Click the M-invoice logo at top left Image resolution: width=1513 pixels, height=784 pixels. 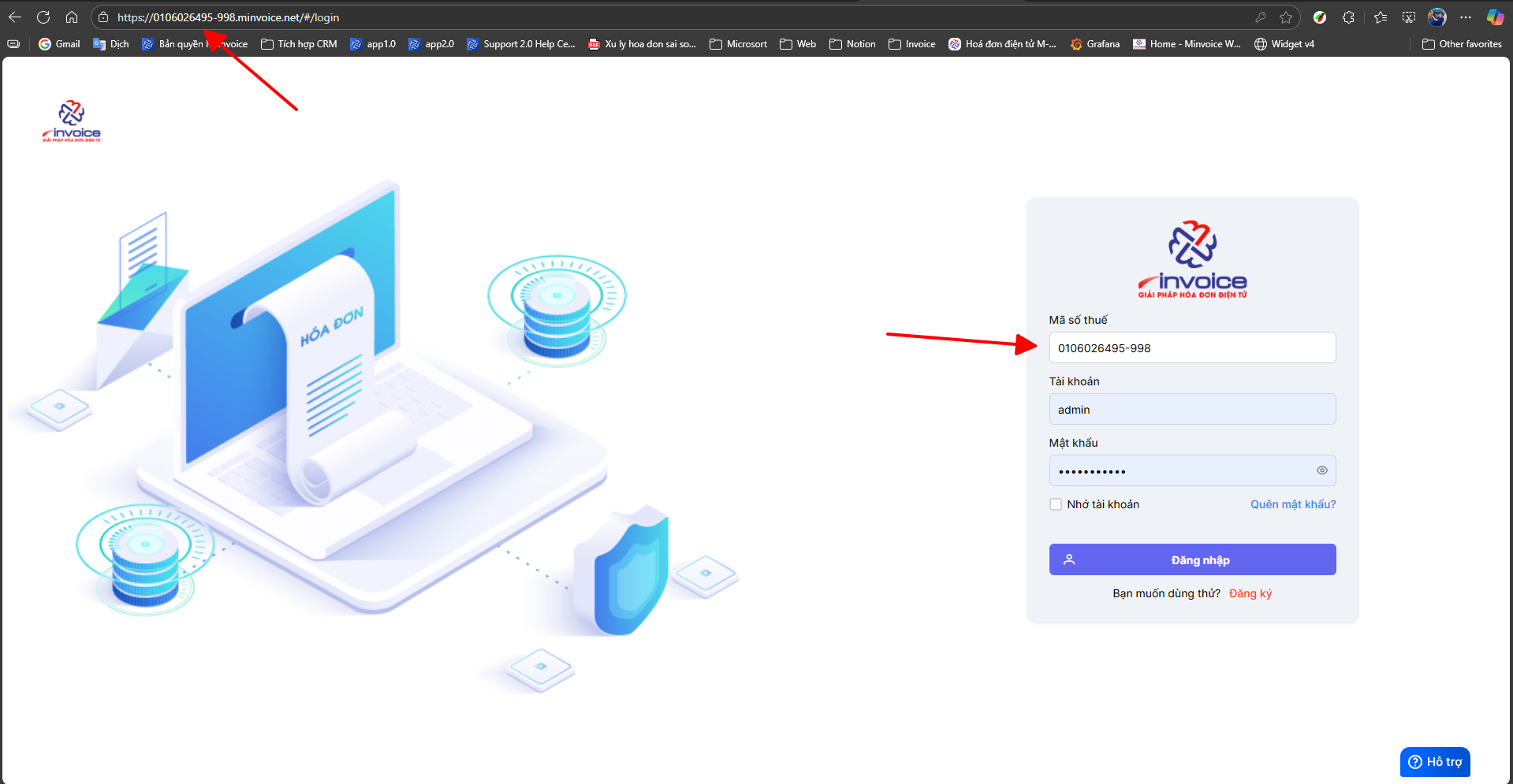pyautogui.click(x=72, y=121)
